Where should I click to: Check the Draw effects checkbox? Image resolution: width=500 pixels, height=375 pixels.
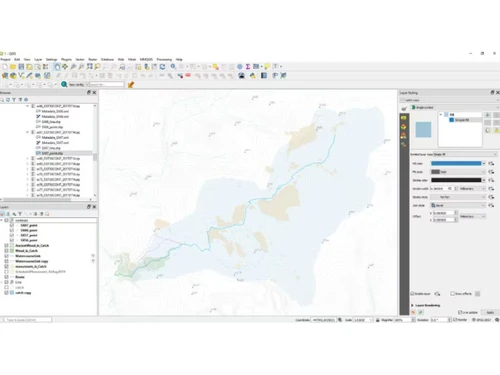[x=452, y=294]
